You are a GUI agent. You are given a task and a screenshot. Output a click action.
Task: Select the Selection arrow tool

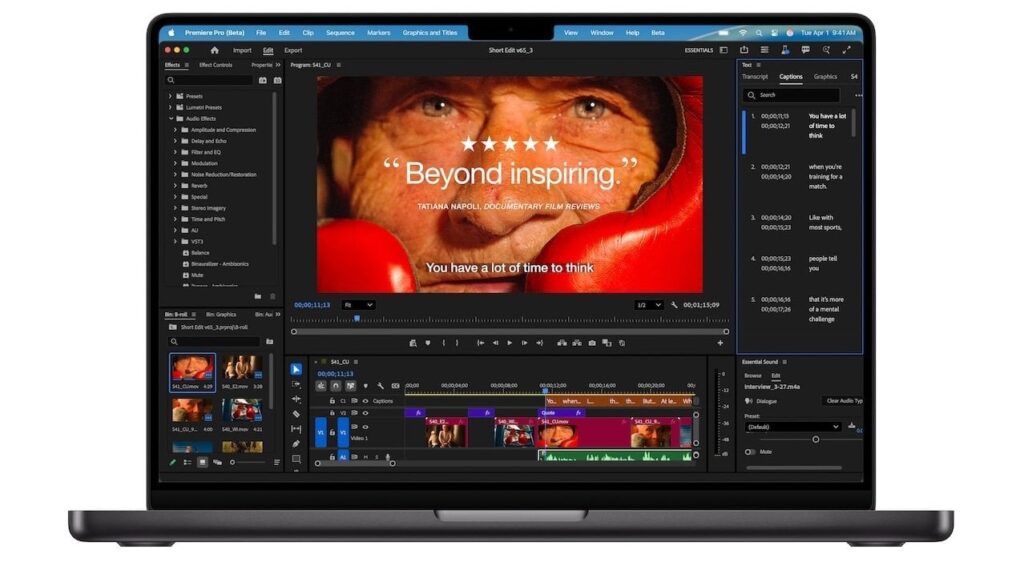[296, 369]
